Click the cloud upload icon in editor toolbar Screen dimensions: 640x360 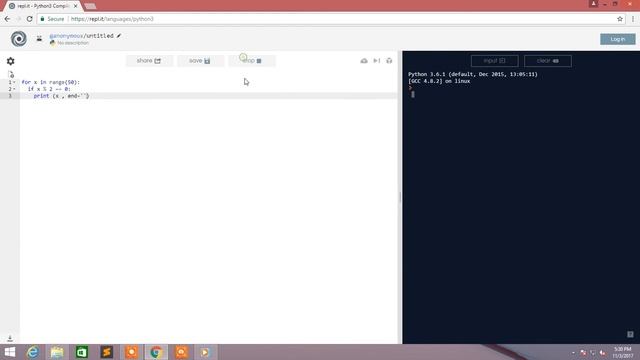(x=364, y=61)
